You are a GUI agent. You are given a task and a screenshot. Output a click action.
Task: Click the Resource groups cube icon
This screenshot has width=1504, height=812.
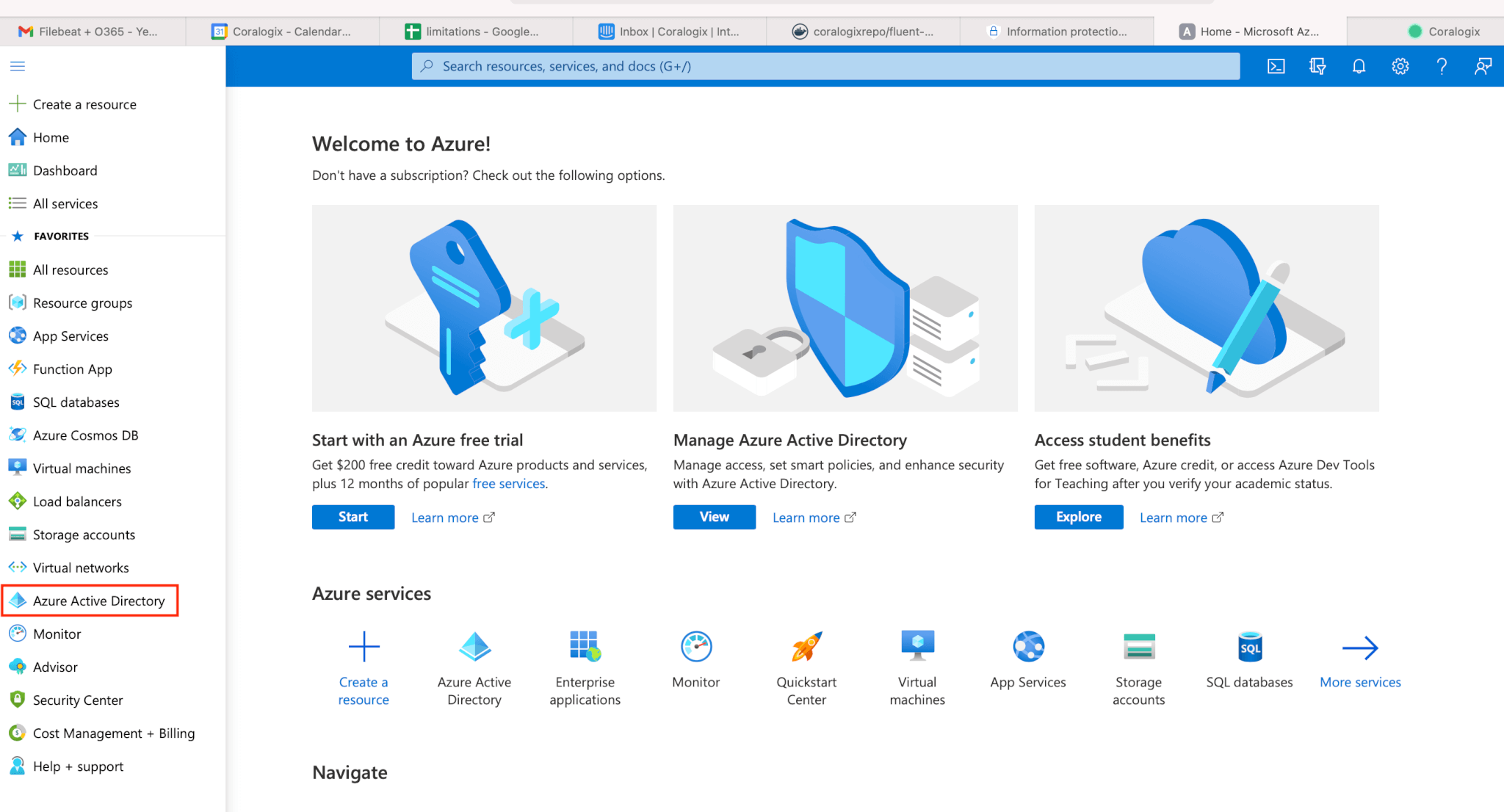tap(18, 302)
